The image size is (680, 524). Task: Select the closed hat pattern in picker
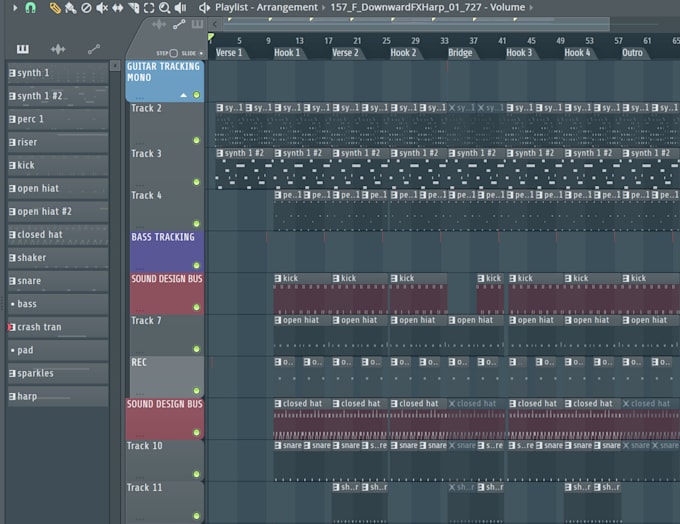[58, 235]
